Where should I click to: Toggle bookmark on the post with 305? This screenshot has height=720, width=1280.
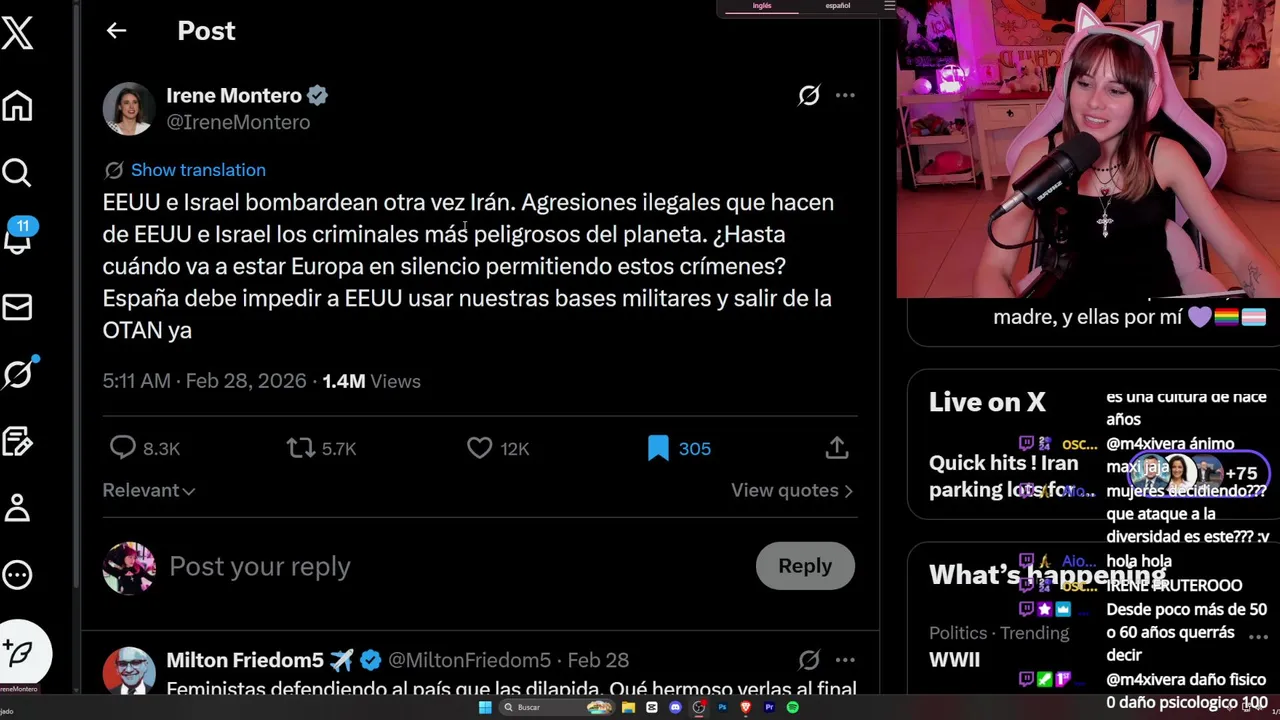(x=658, y=449)
